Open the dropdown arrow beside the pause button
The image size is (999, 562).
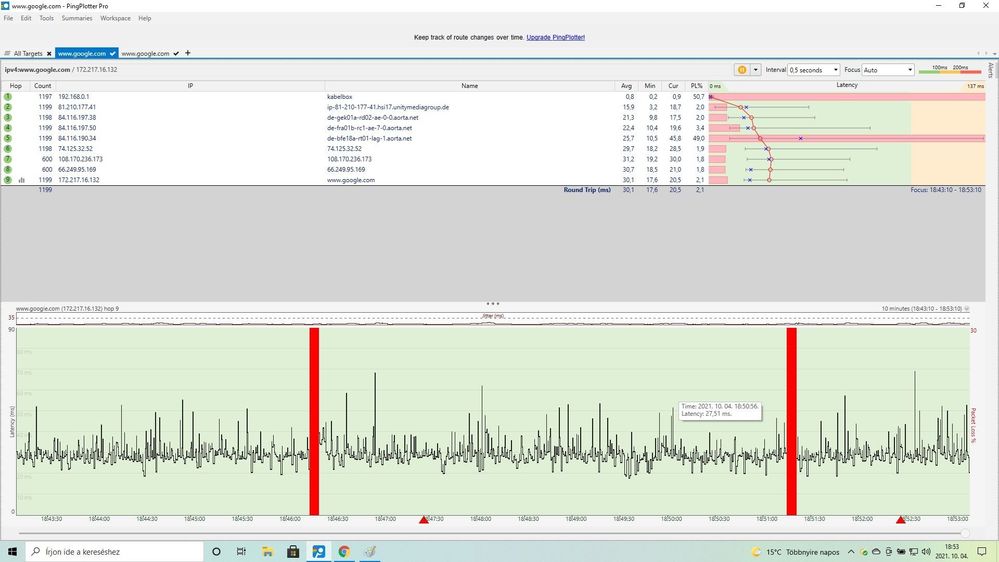pos(756,69)
